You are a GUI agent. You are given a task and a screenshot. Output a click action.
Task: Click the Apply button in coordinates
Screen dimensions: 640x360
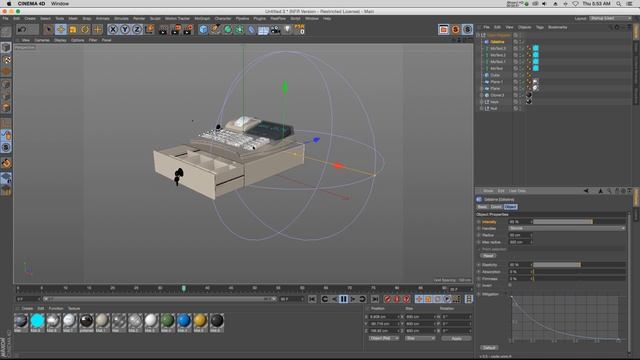456,338
